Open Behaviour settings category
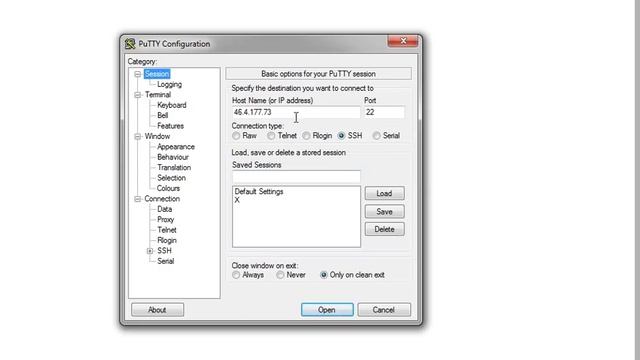This screenshot has width=640, height=360. (173, 157)
